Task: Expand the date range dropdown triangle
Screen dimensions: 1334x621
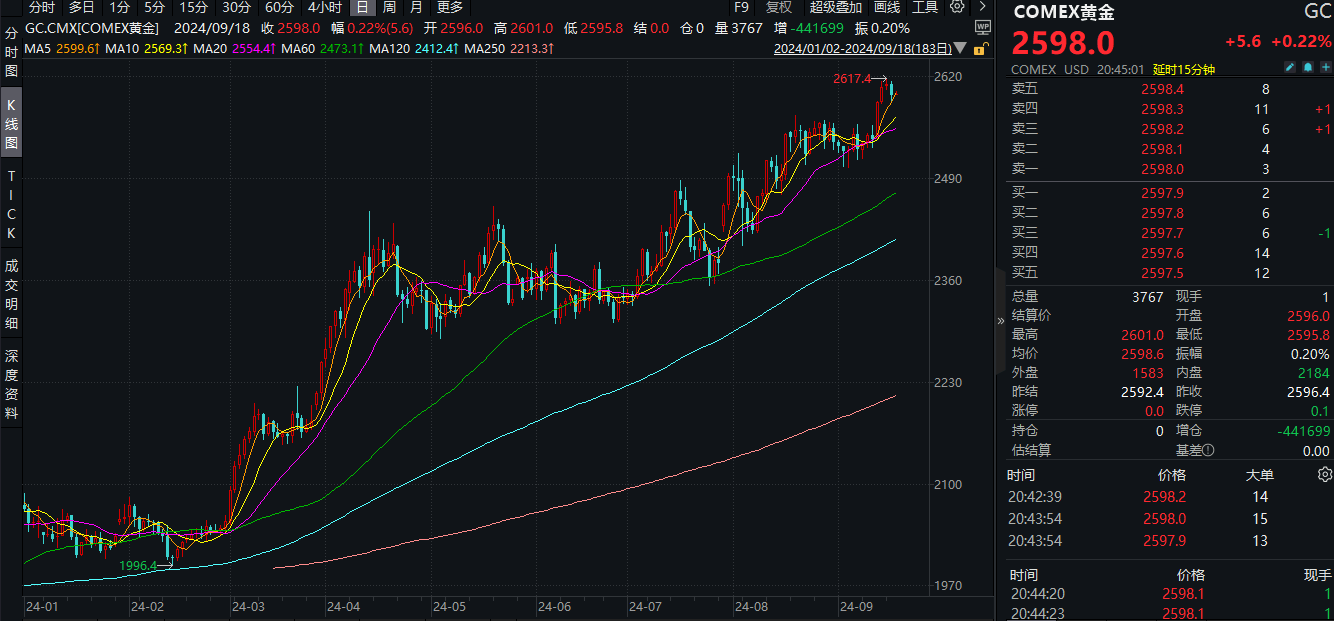Action: click(x=961, y=48)
